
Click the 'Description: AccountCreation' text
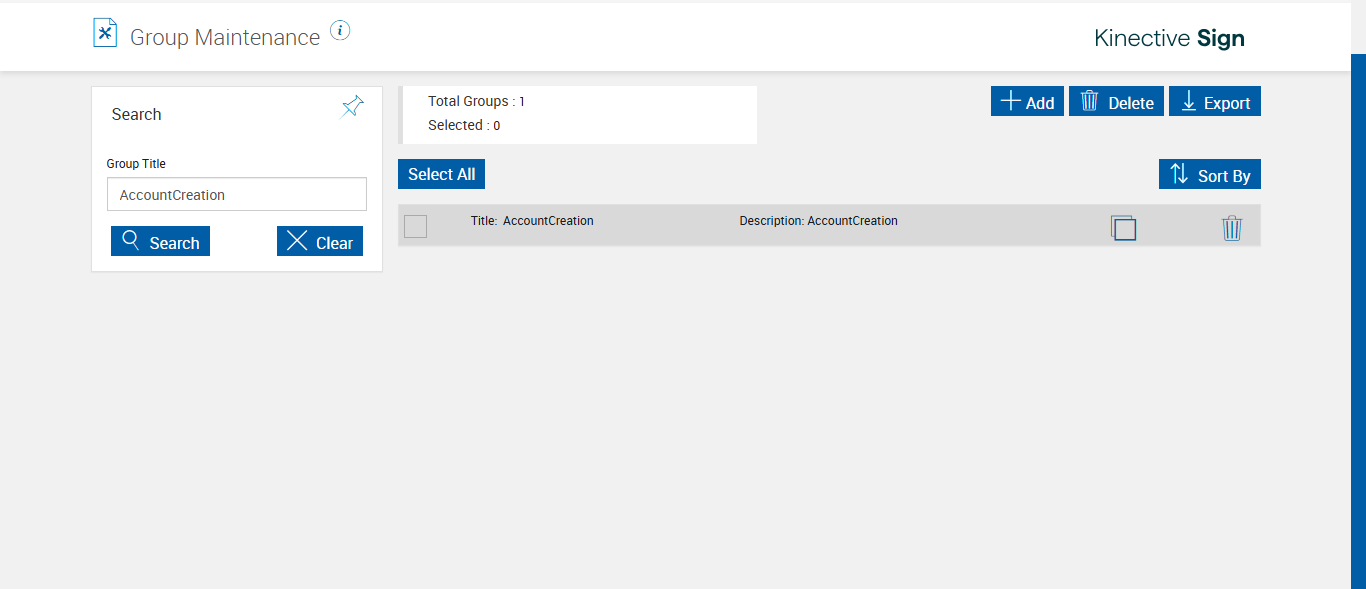point(818,221)
